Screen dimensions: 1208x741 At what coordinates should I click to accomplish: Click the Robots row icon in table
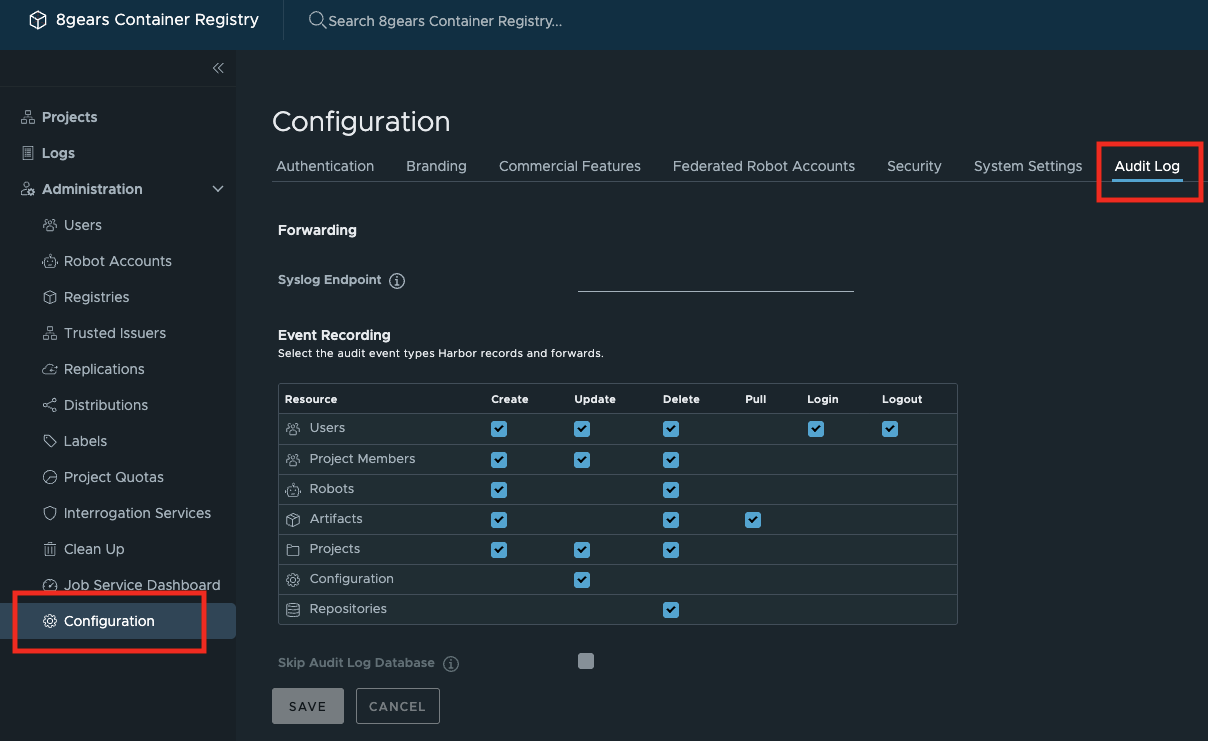pyautogui.click(x=293, y=489)
